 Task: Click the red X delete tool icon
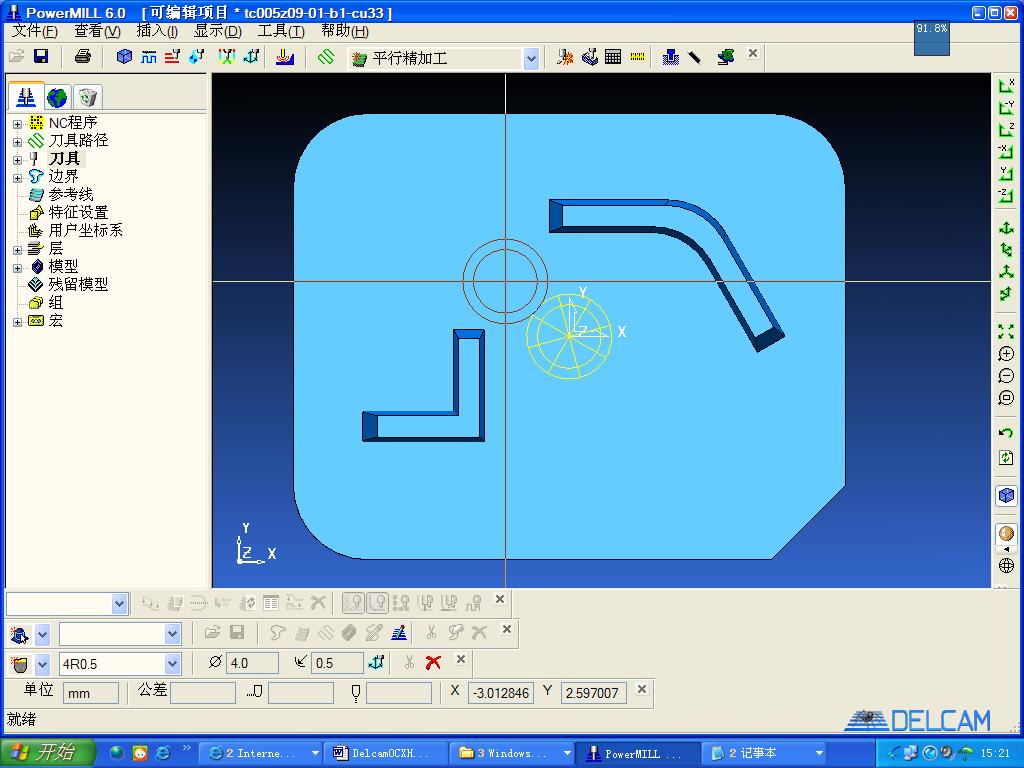click(x=432, y=662)
